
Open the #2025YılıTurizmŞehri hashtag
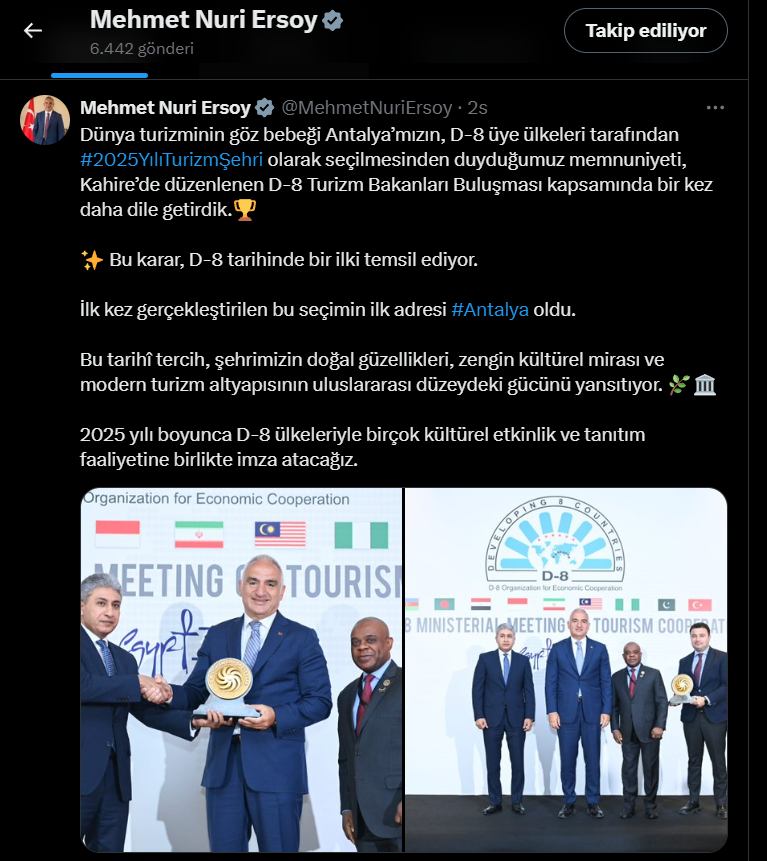(171, 160)
